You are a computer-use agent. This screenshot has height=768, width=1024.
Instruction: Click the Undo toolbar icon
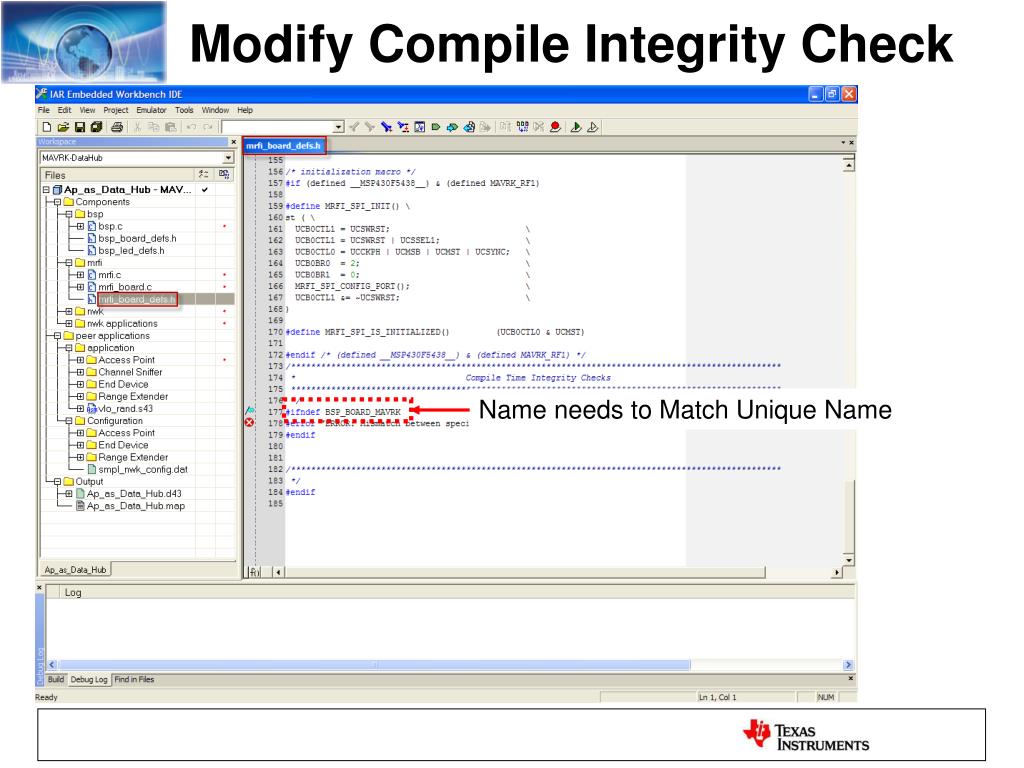pyautogui.click(x=191, y=127)
